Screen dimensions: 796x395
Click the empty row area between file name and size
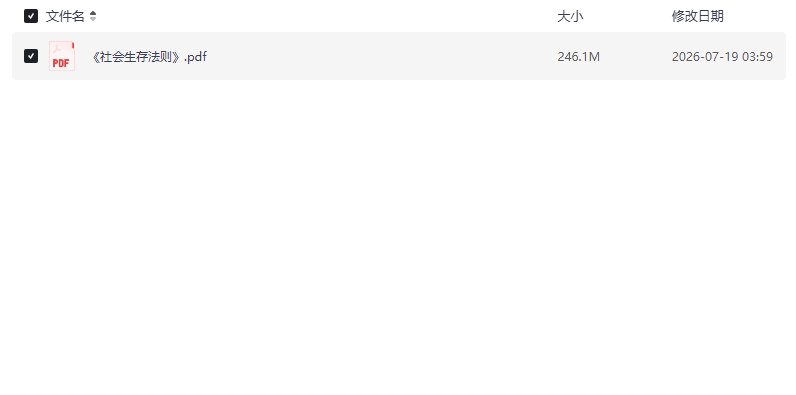pyautogui.click(x=381, y=56)
